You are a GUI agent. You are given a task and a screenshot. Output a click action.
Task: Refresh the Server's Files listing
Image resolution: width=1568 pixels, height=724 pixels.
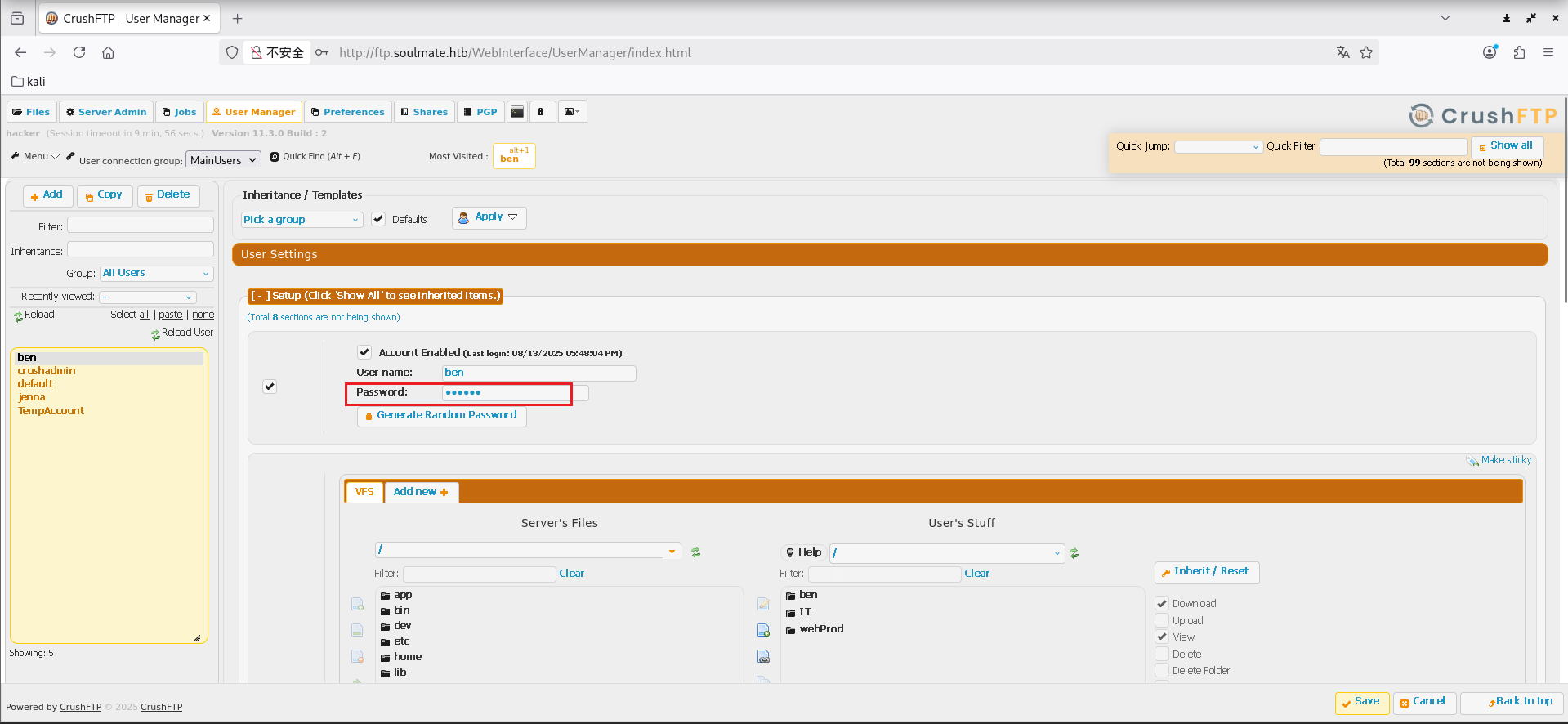[x=696, y=552]
